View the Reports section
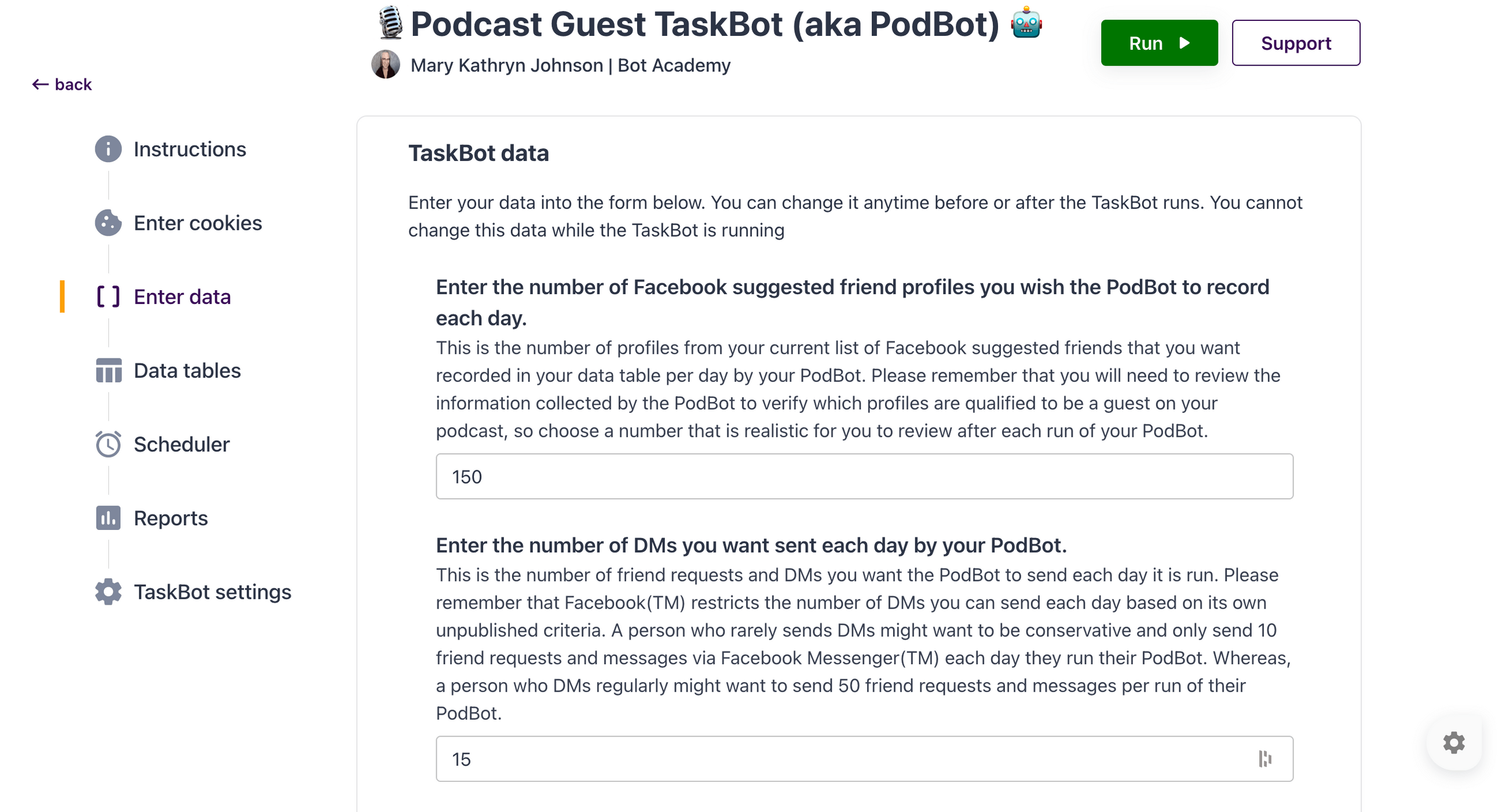1506x812 pixels. pos(171,518)
